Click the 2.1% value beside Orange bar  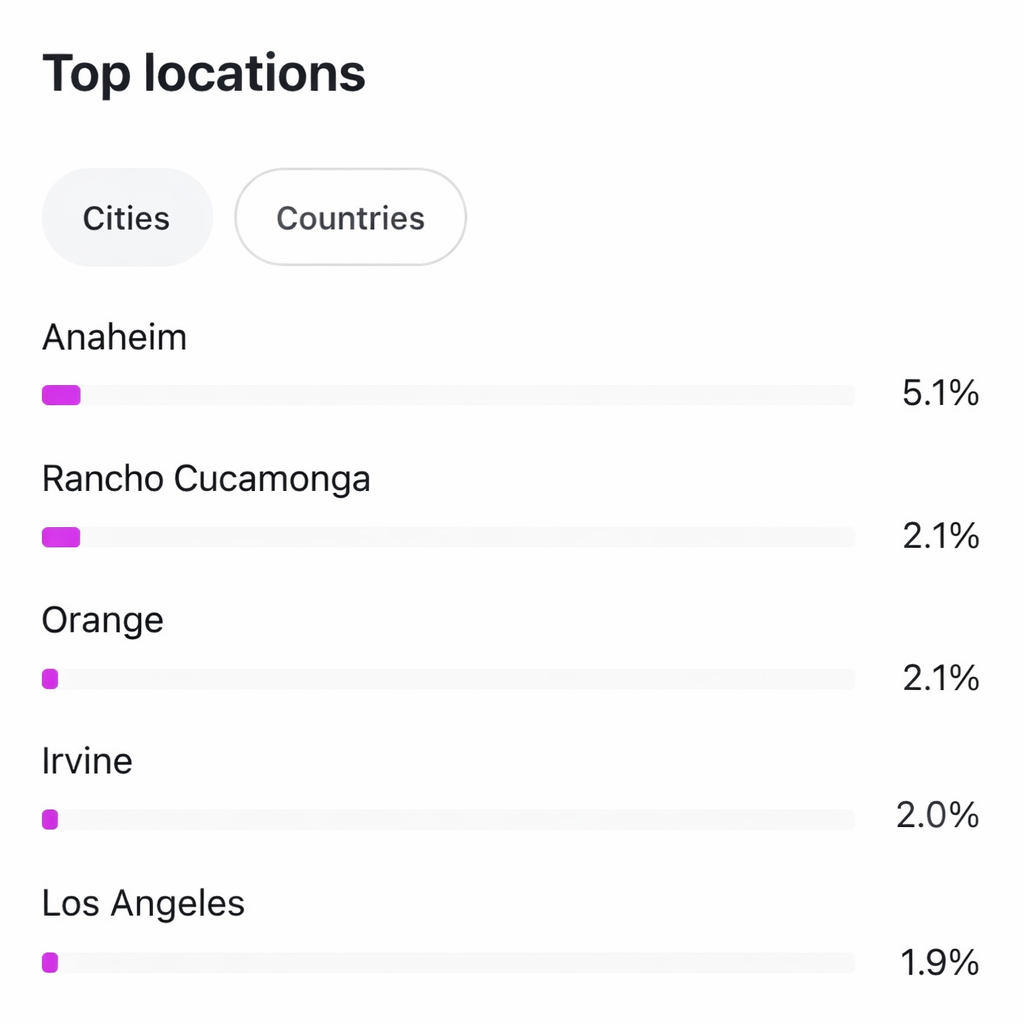click(940, 678)
